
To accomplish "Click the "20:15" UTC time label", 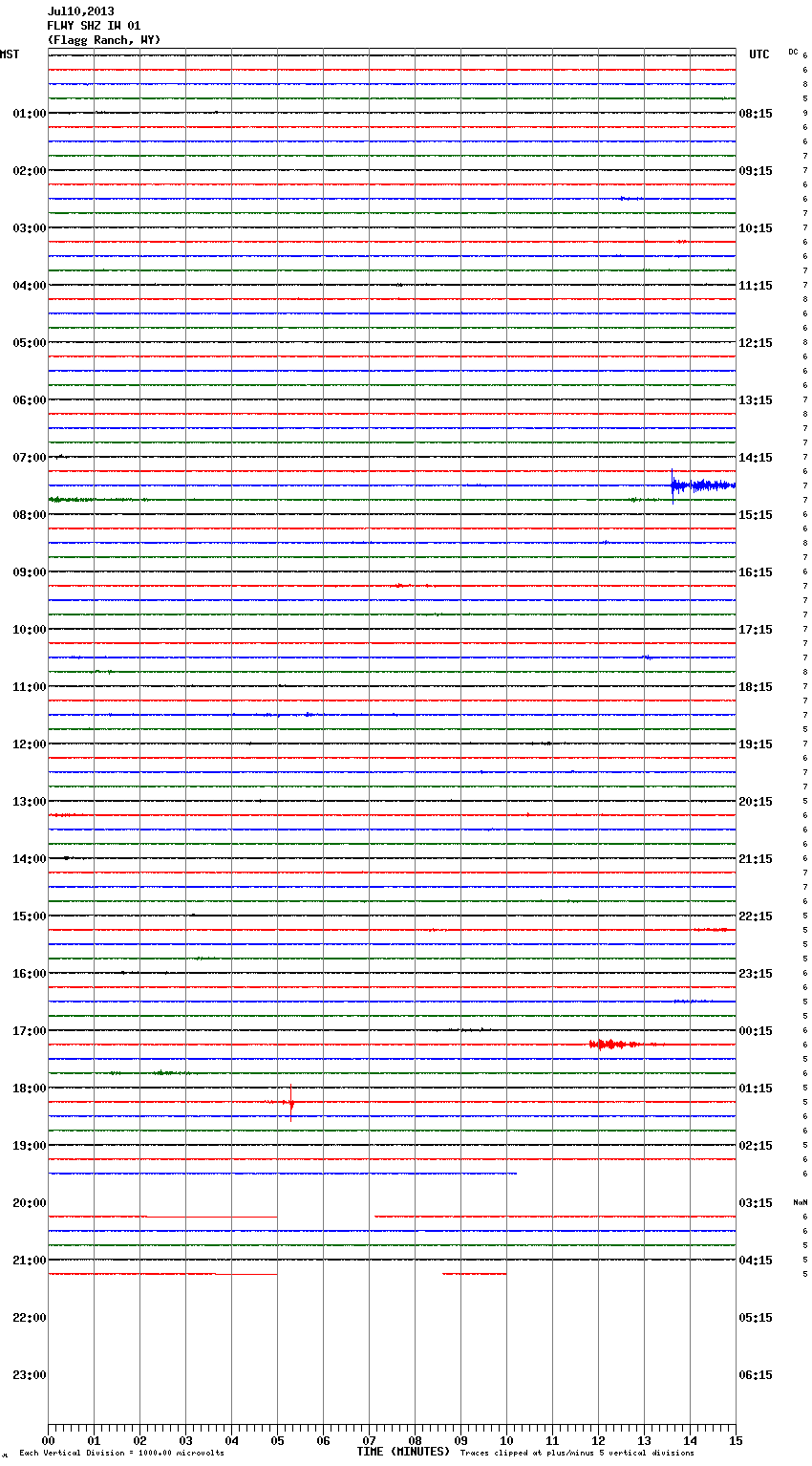I will pos(756,802).
